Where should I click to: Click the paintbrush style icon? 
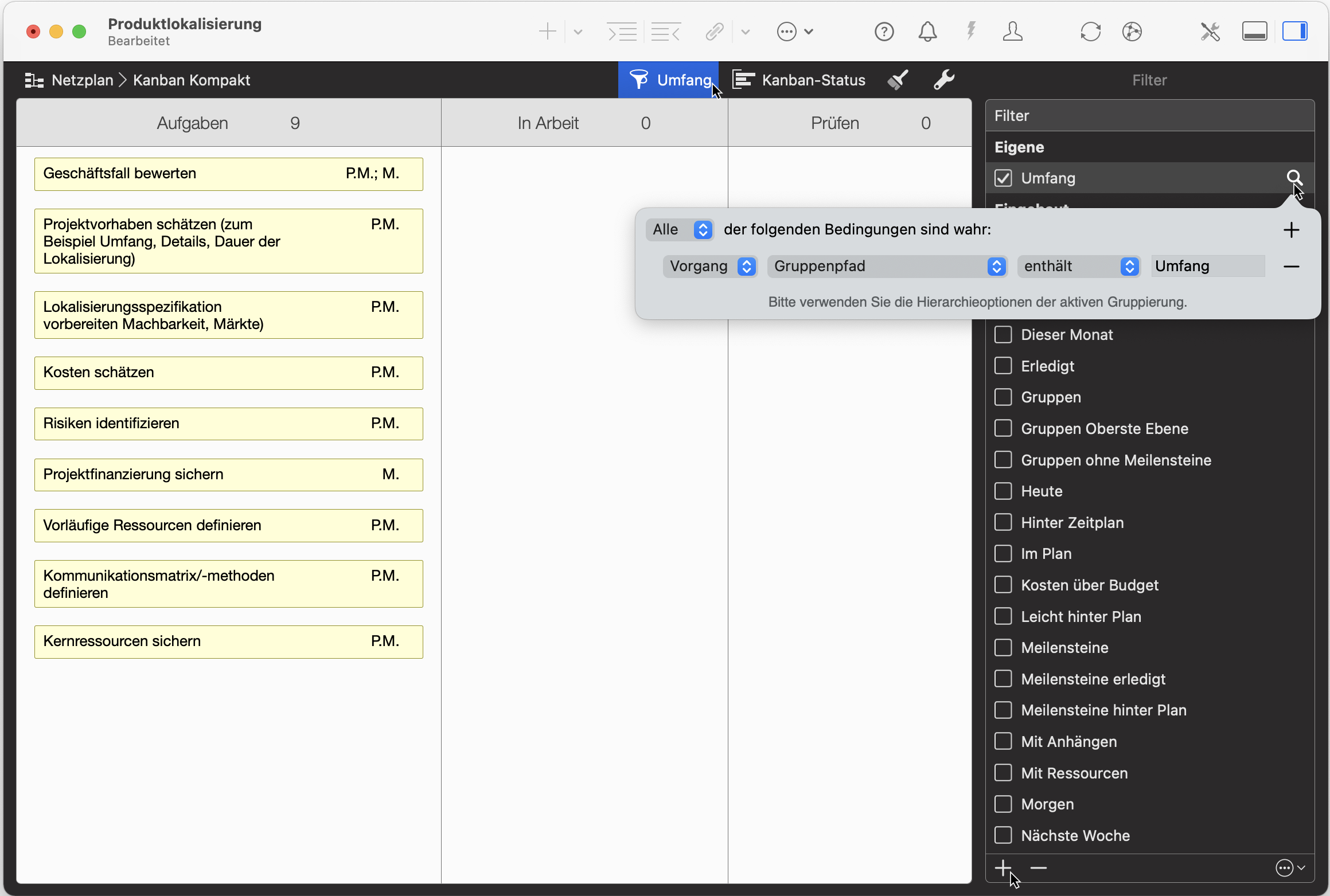pyautogui.click(x=898, y=80)
